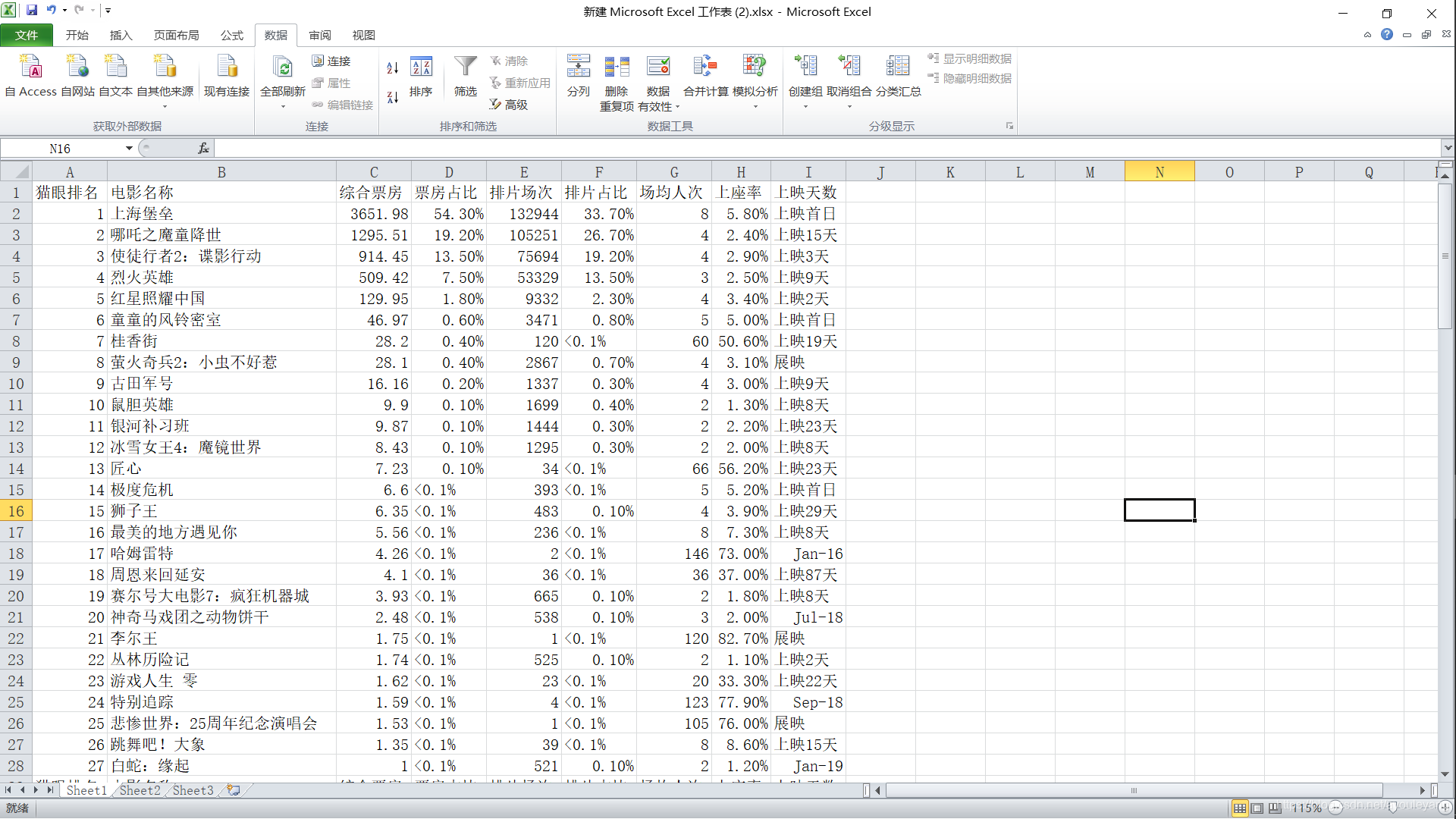Import from text file (自文本)
This screenshot has height=819, width=1456.
115,76
